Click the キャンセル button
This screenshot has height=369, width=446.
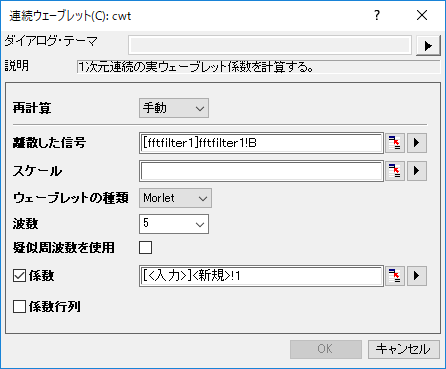(x=404, y=349)
